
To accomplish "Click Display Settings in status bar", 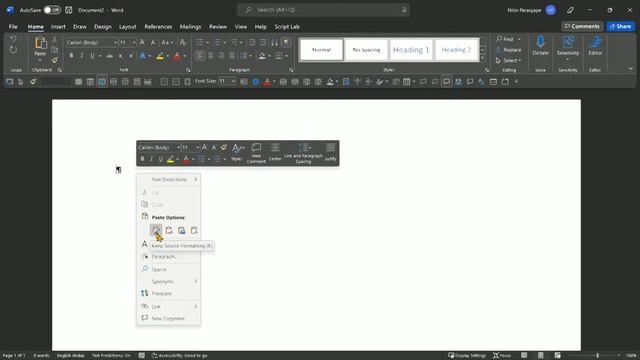I will coord(467,356).
